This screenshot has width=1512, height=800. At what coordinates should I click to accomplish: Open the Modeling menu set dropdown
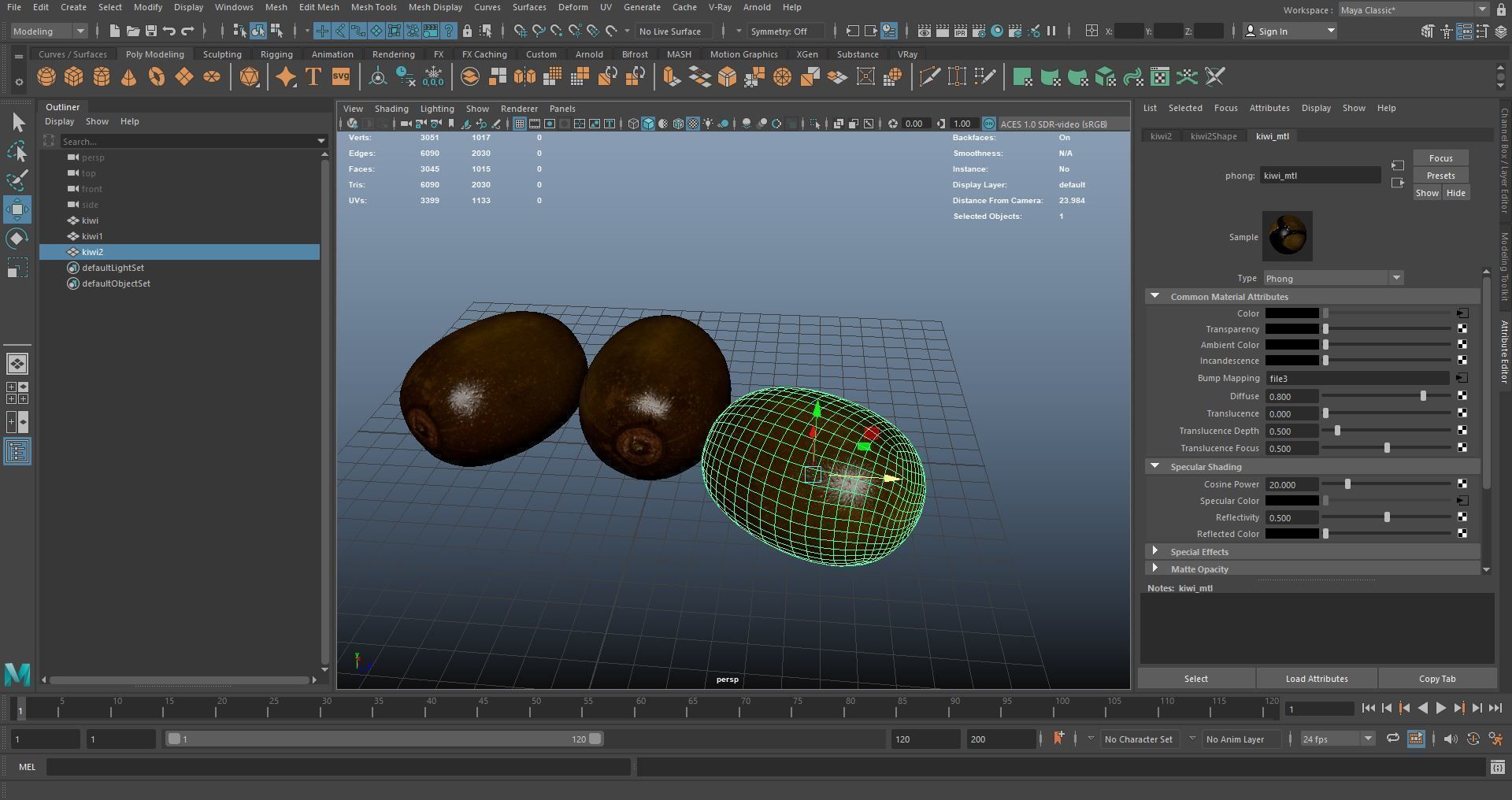point(49,31)
